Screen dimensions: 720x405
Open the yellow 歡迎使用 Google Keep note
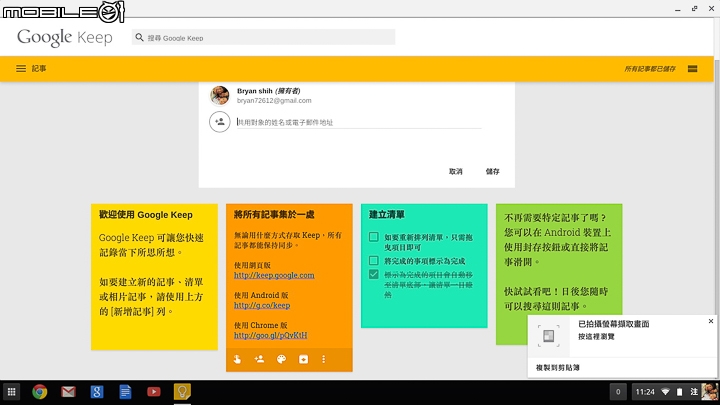[154, 277]
